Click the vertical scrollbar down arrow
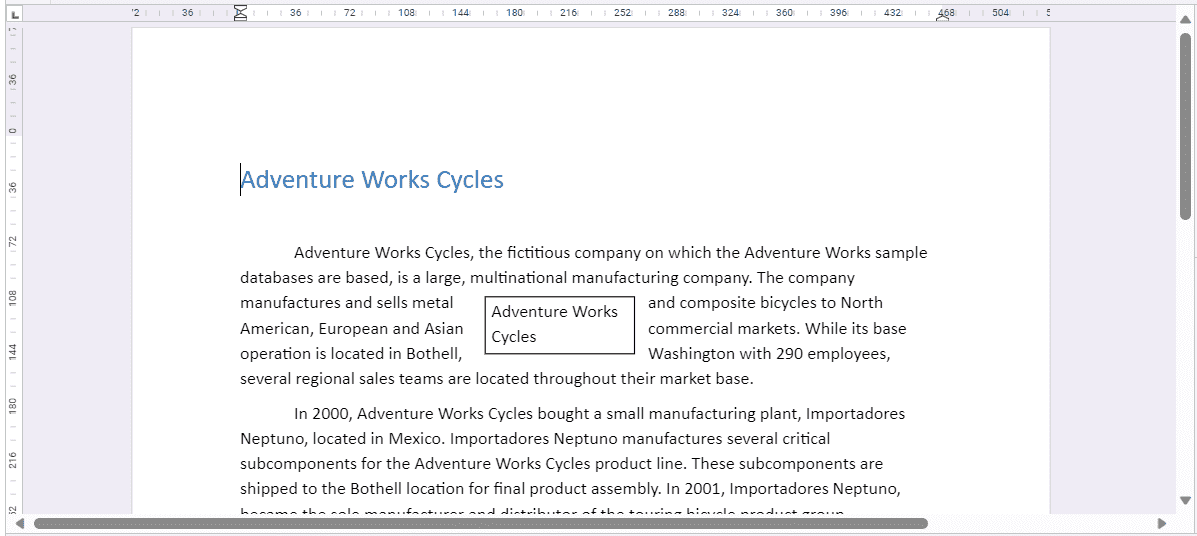 (1185, 500)
